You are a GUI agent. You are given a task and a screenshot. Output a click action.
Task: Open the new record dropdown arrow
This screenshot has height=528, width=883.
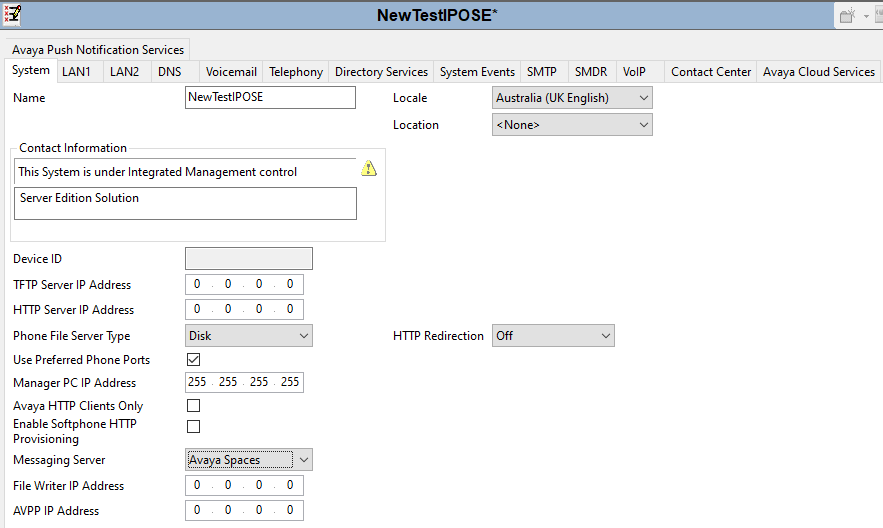click(x=866, y=16)
